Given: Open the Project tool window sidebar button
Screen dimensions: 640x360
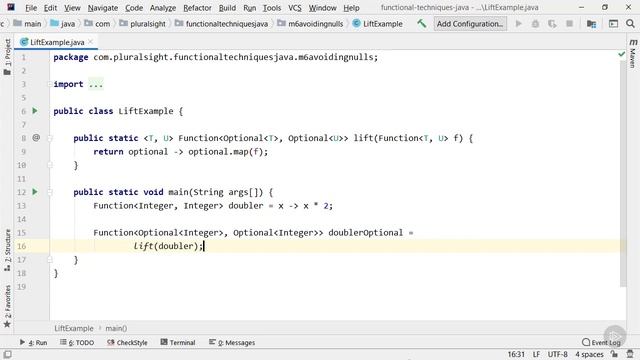Looking at the screenshot, I should pos(7,56).
